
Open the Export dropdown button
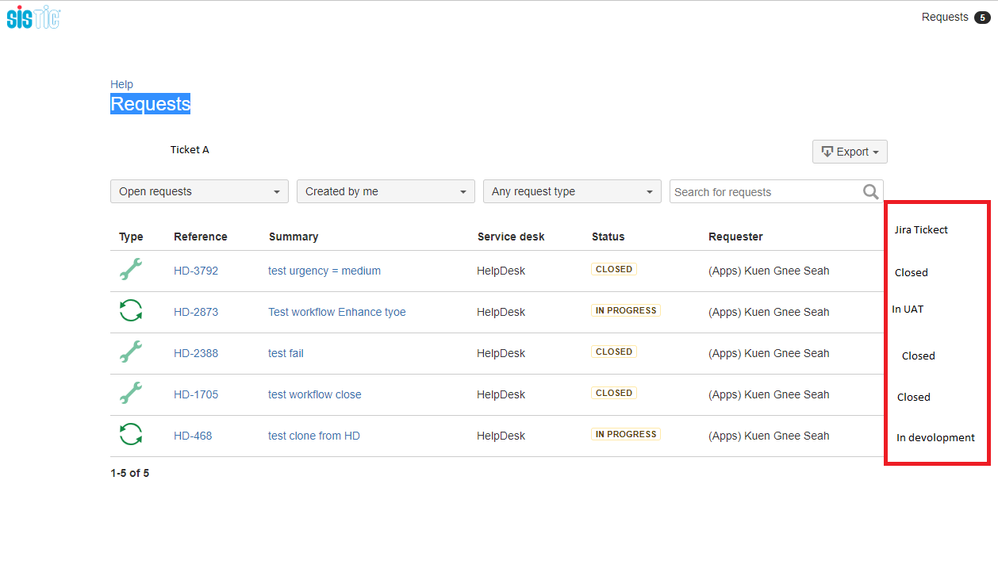tap(850, 152)
